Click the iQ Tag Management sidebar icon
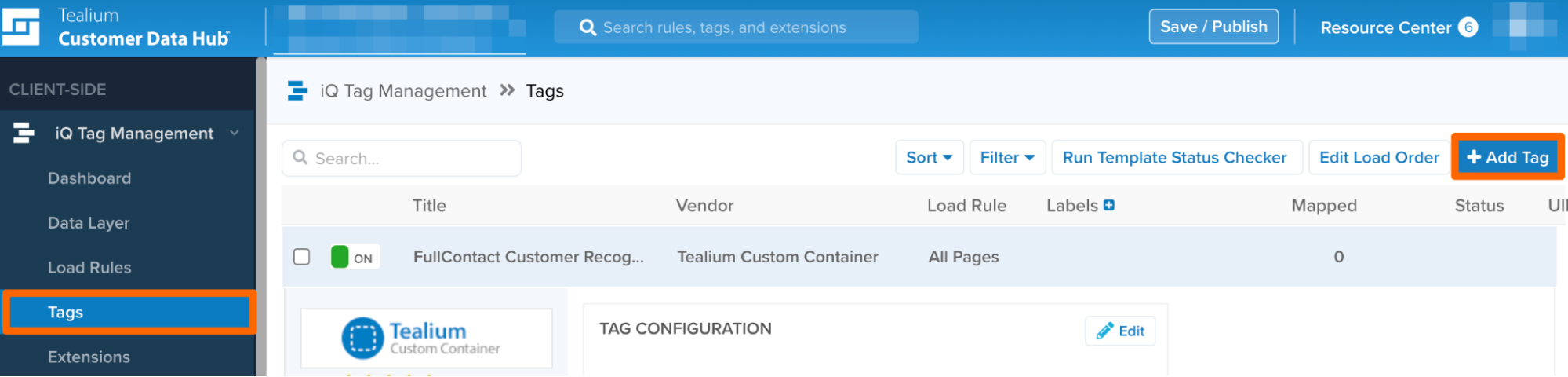 click(24, 133)
